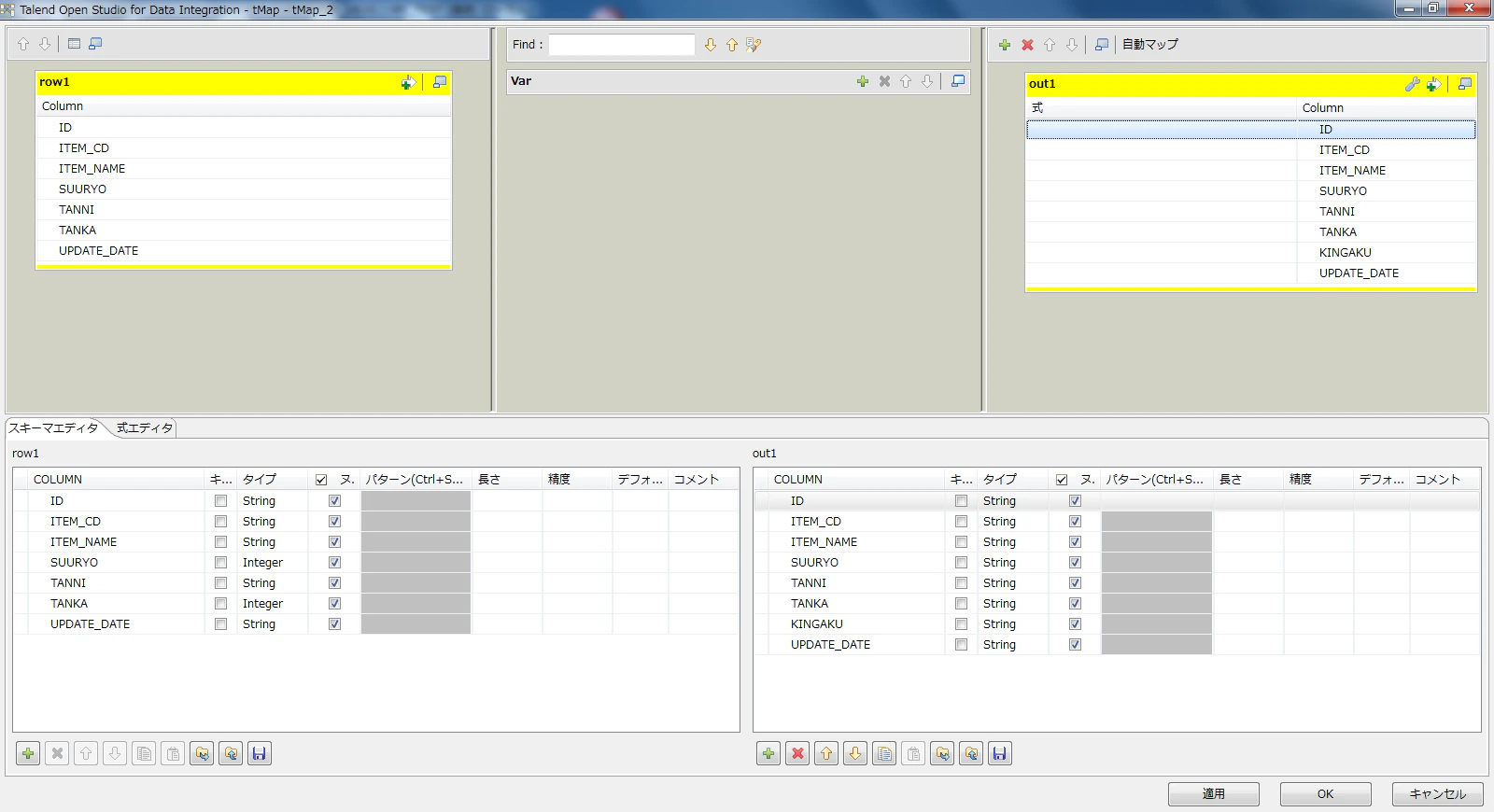The width and height of the screenshot is (1494, 812).
Task: Jump to previous Find match arrow
Action: (732, 45)
